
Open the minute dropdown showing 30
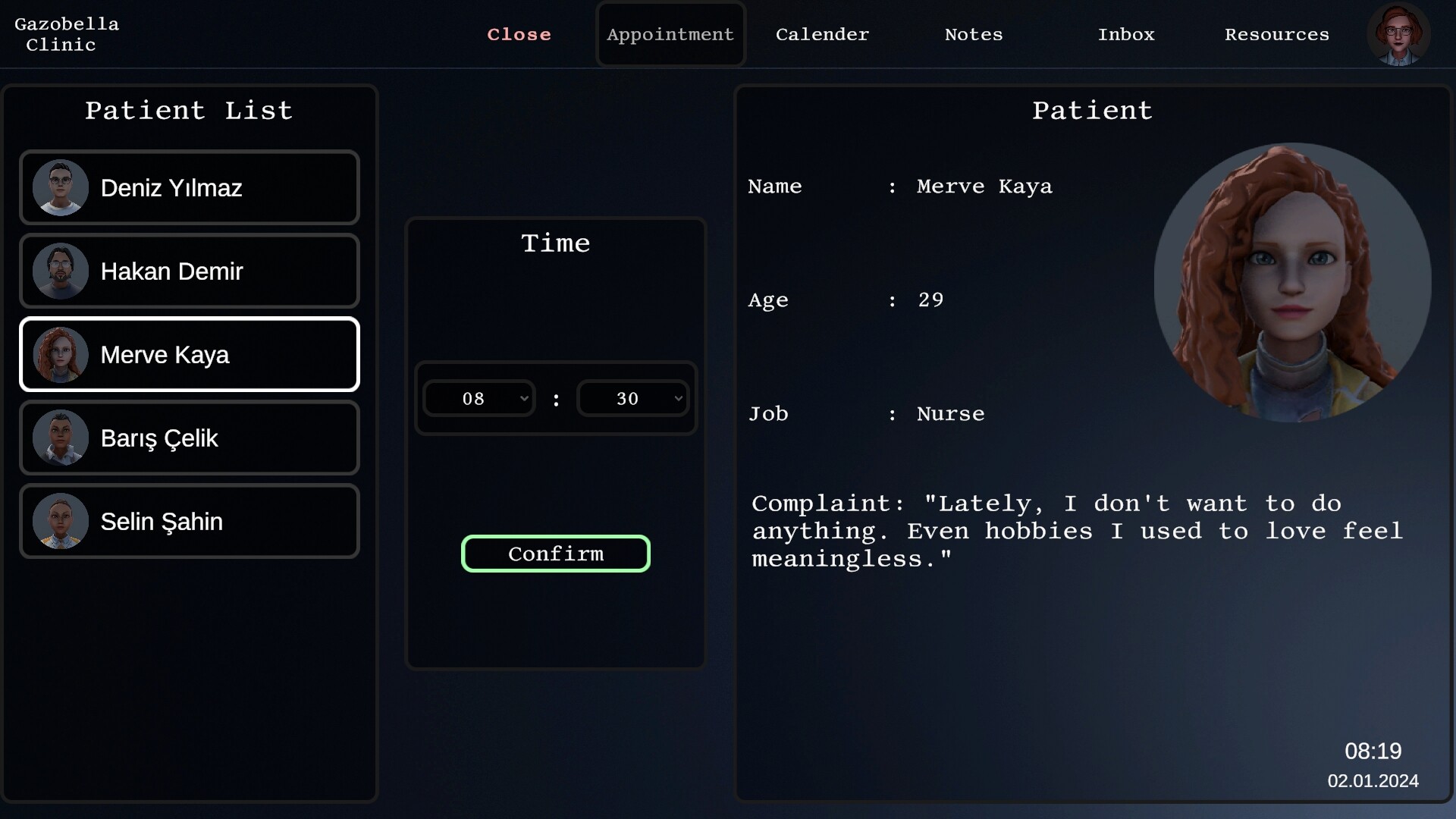pos(633,398)
